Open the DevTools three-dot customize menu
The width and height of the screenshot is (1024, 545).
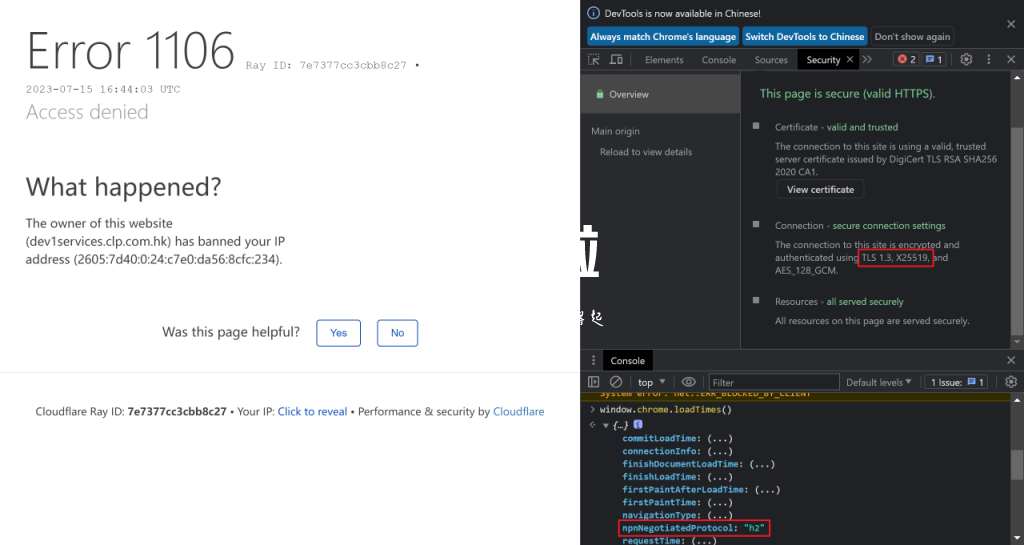click(988, 60)
